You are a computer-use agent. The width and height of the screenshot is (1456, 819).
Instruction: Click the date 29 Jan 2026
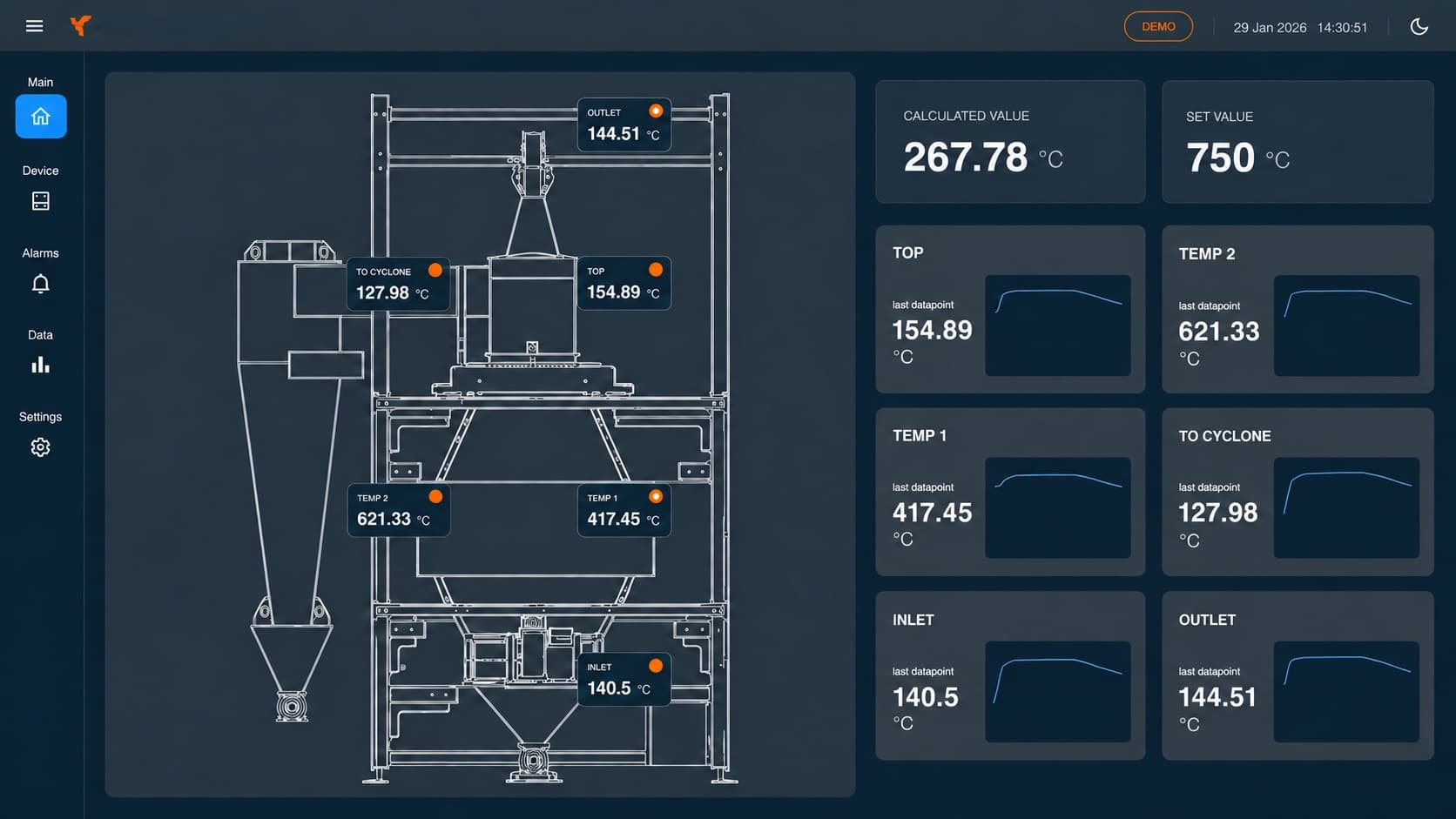[x=1270, y=28]
